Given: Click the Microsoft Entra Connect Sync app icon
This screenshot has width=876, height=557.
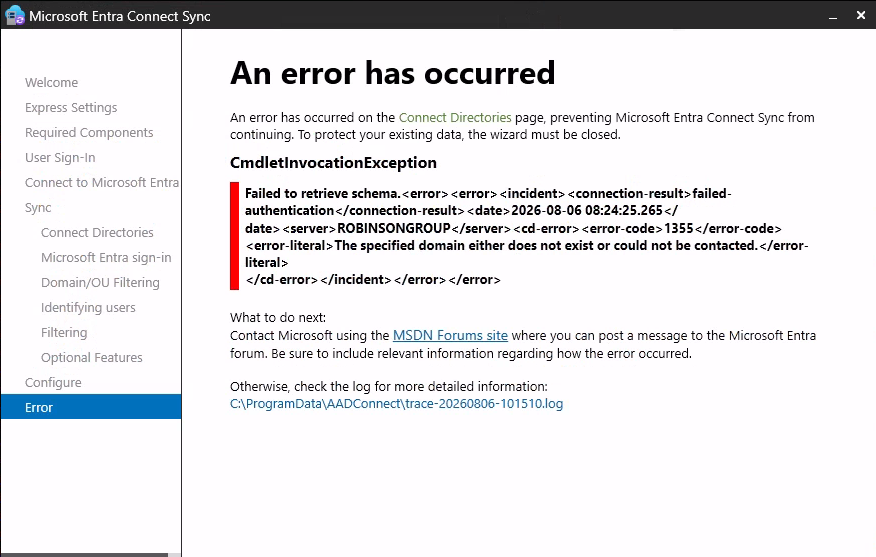Looking at the screenshot, I should [15, 16].
